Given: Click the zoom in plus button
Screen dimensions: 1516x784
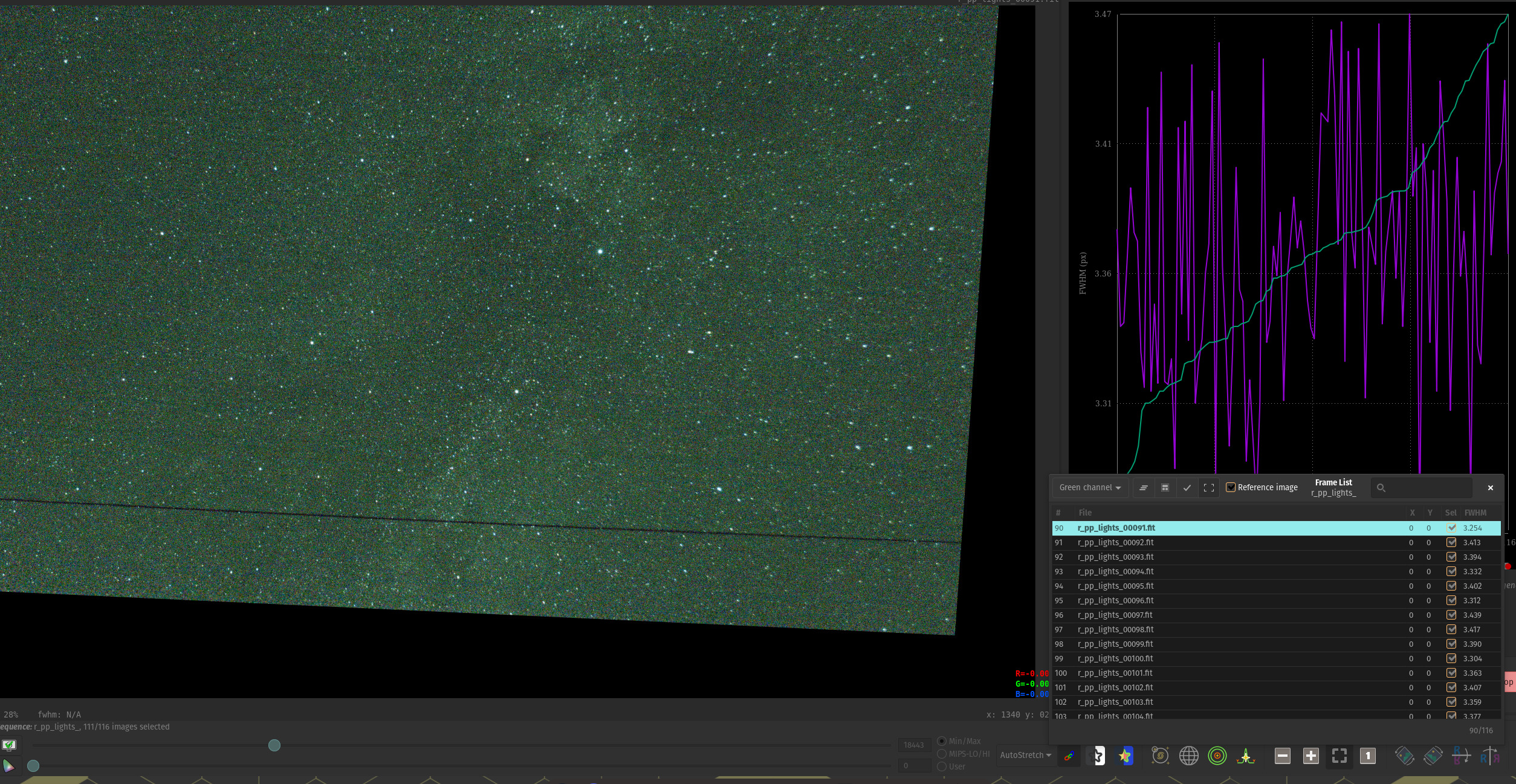Looking at the screenshot, I should click(x=1310, y=756).
